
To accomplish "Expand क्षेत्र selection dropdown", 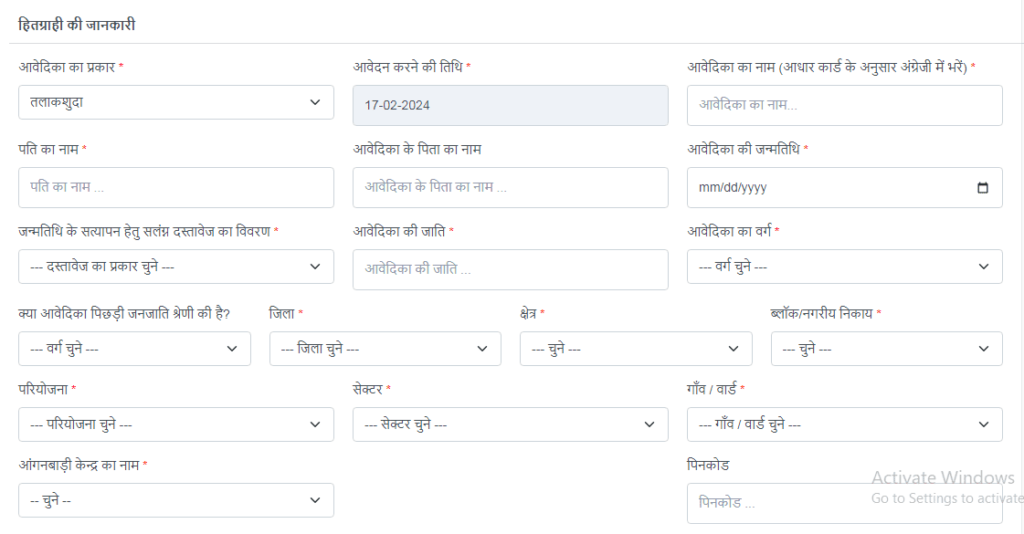I will tap(635, 349).
